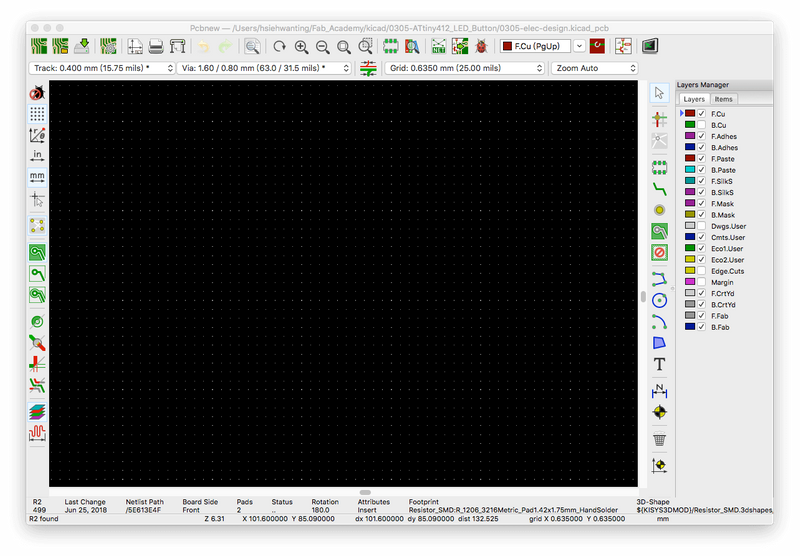Select the Route tracks tool
Screen dimensions: 800x556
[659, 187]
